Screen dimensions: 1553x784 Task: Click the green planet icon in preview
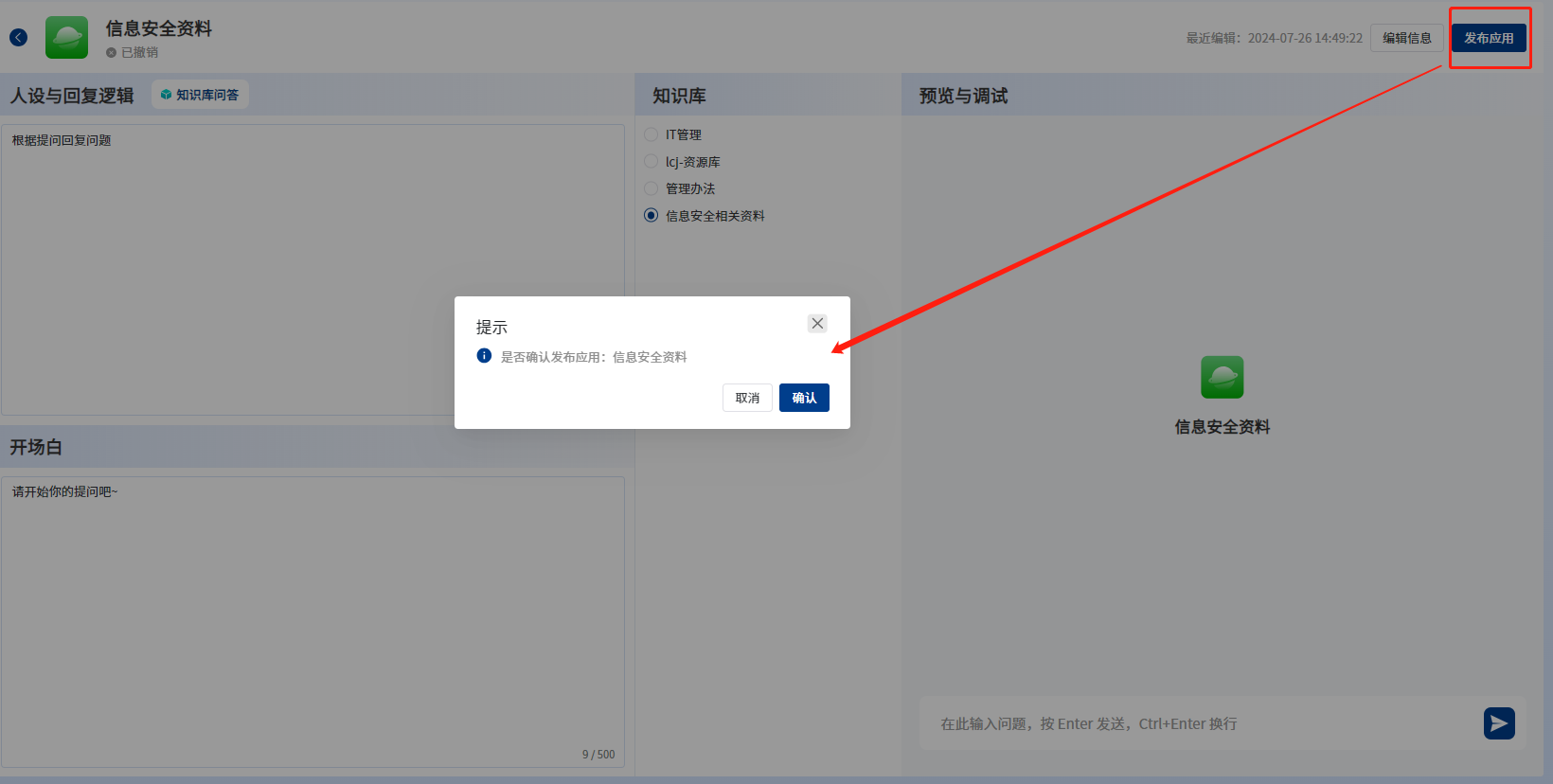[x=1222, y=378]
